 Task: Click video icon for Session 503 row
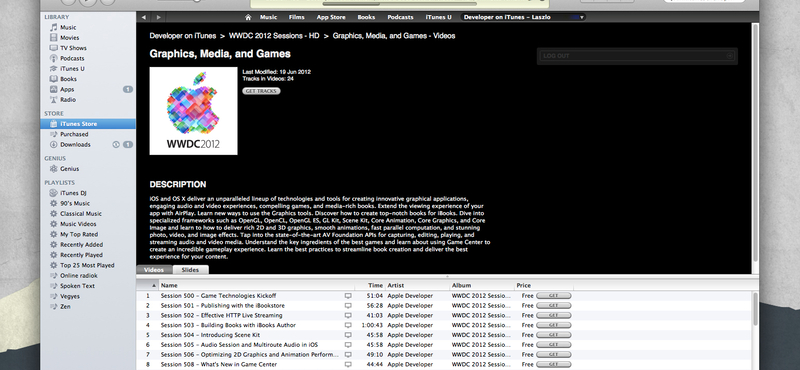click(x=348, y=325)
